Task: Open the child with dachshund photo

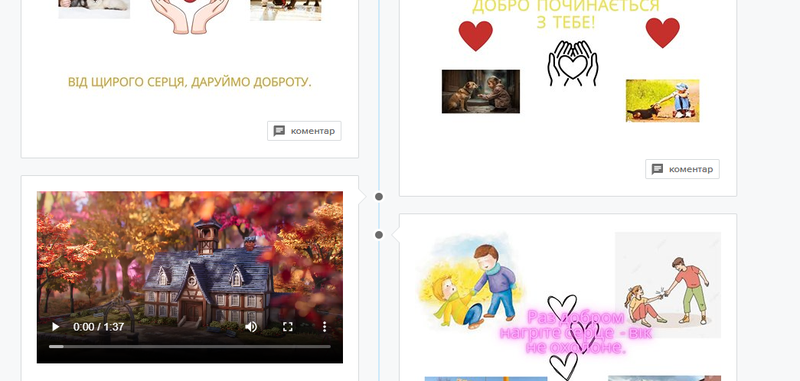Action: pyautogui.click(x=662, y=100)
